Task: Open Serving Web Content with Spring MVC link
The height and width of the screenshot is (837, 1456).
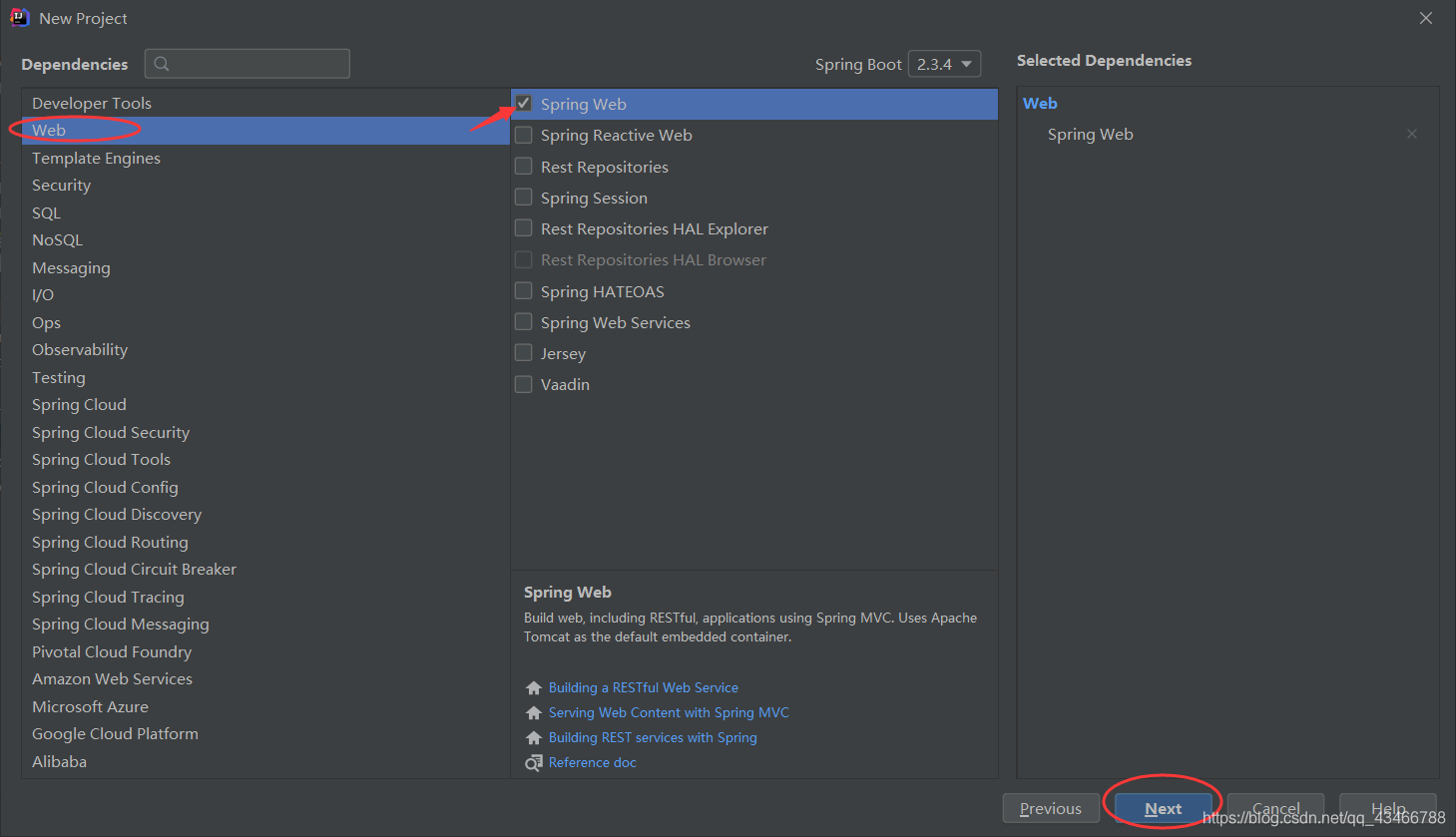Action: (669, 712)
